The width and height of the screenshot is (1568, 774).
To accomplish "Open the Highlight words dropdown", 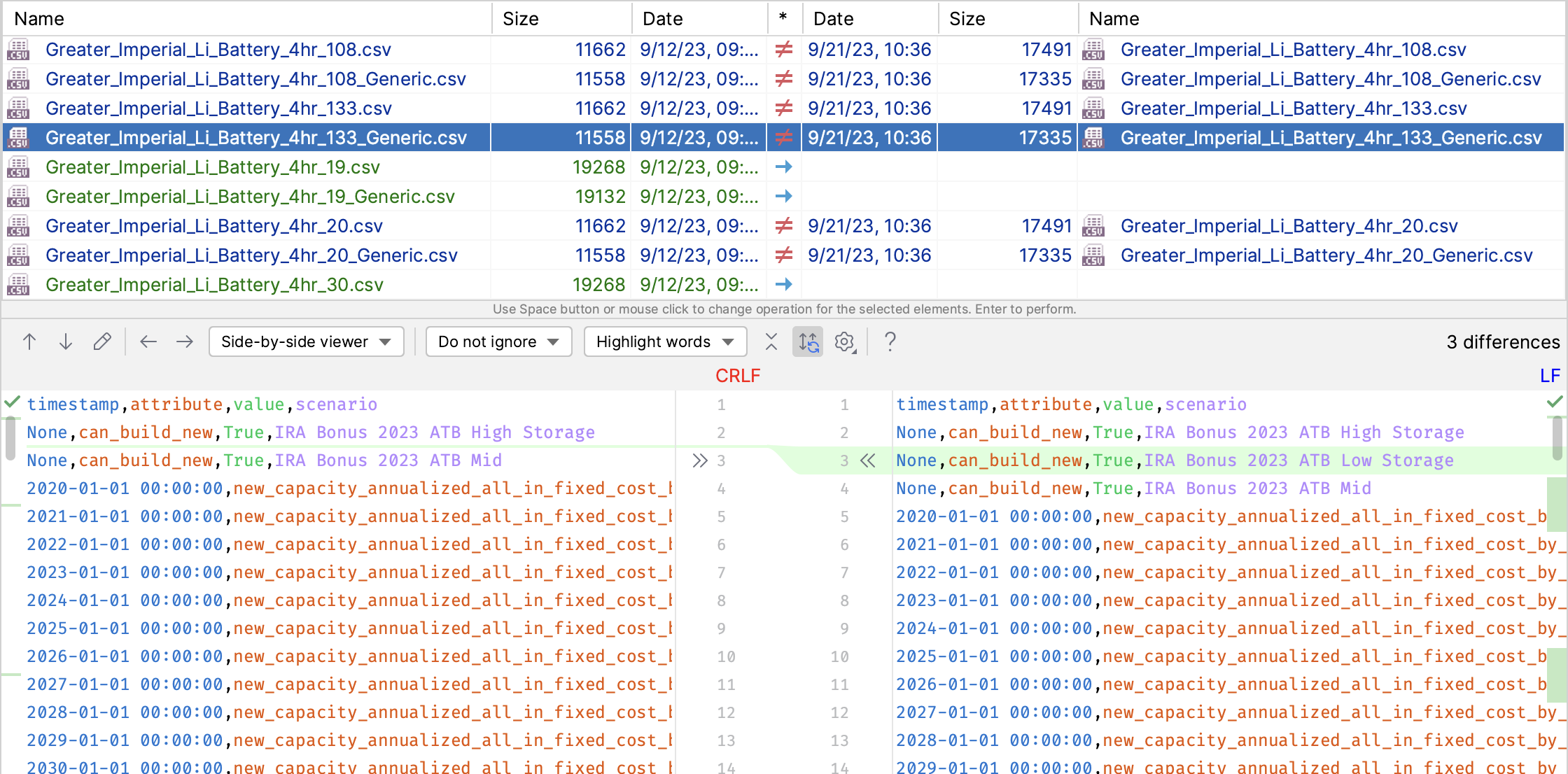I will click(x=664, y=342).
